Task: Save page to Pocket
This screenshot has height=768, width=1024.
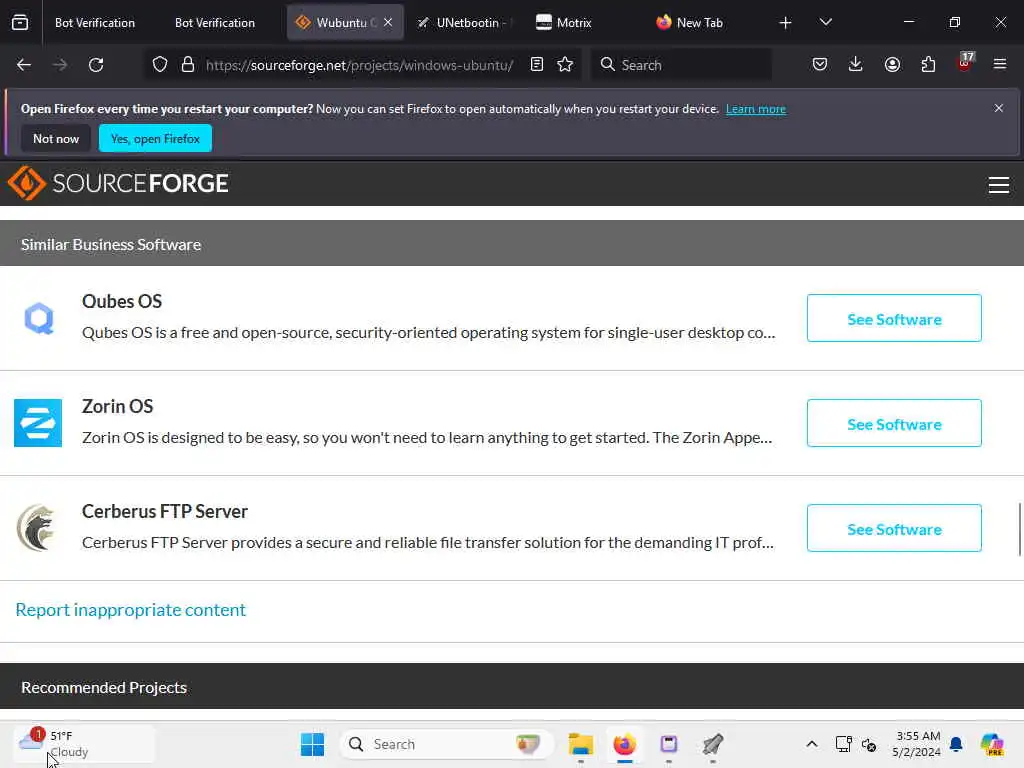Action: [x=820, y=65]
